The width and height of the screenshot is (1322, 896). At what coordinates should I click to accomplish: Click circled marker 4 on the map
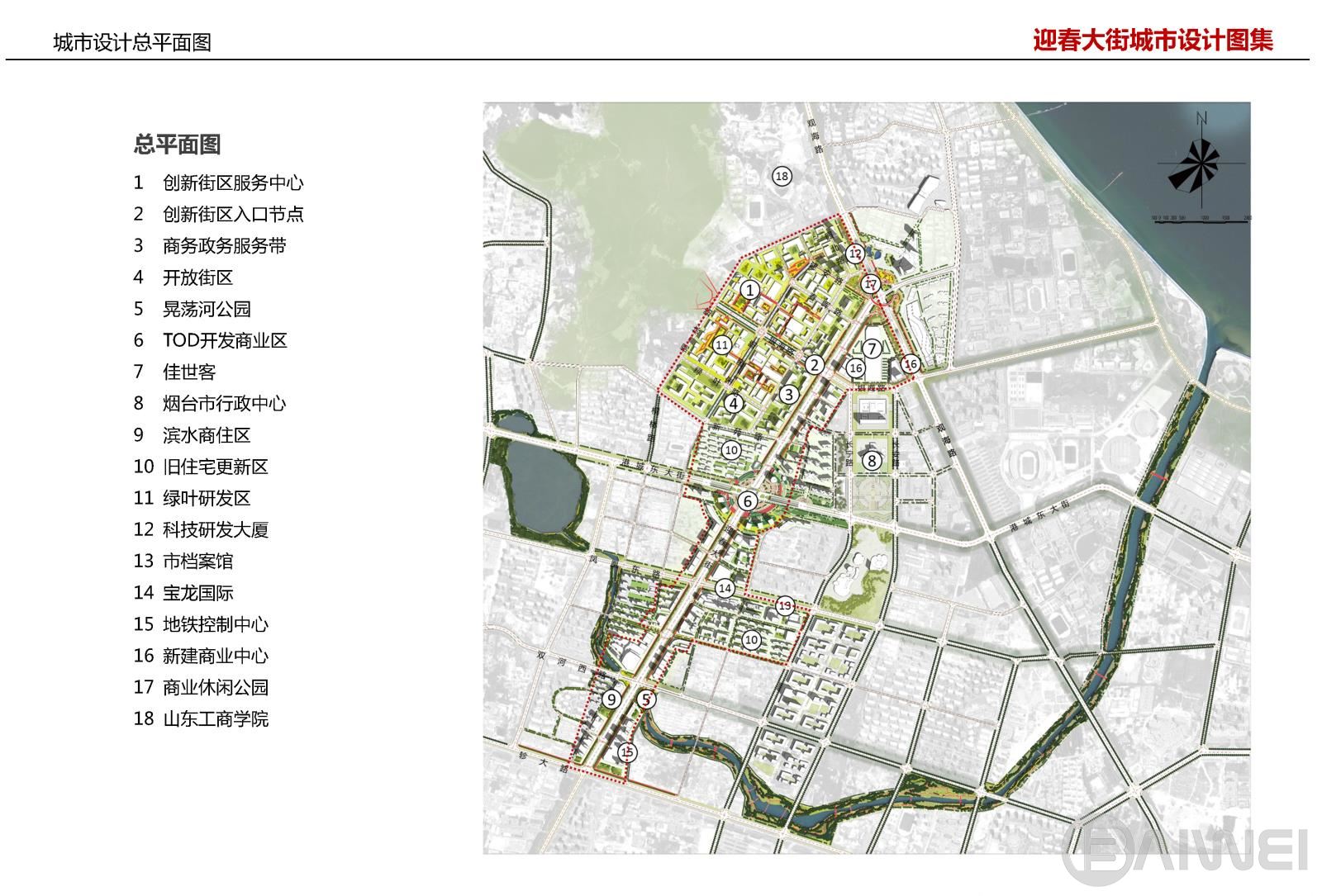tap(734, 404)
